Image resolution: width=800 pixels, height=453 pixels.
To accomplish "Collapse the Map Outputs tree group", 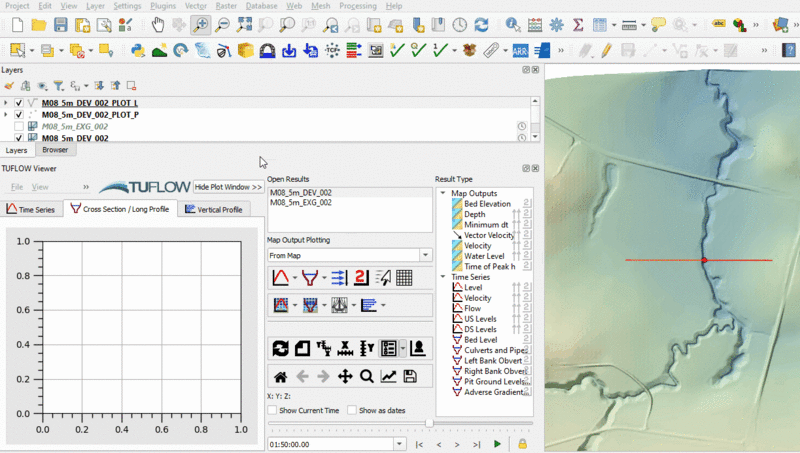I will pyautogui.click(x=443, y=193).
